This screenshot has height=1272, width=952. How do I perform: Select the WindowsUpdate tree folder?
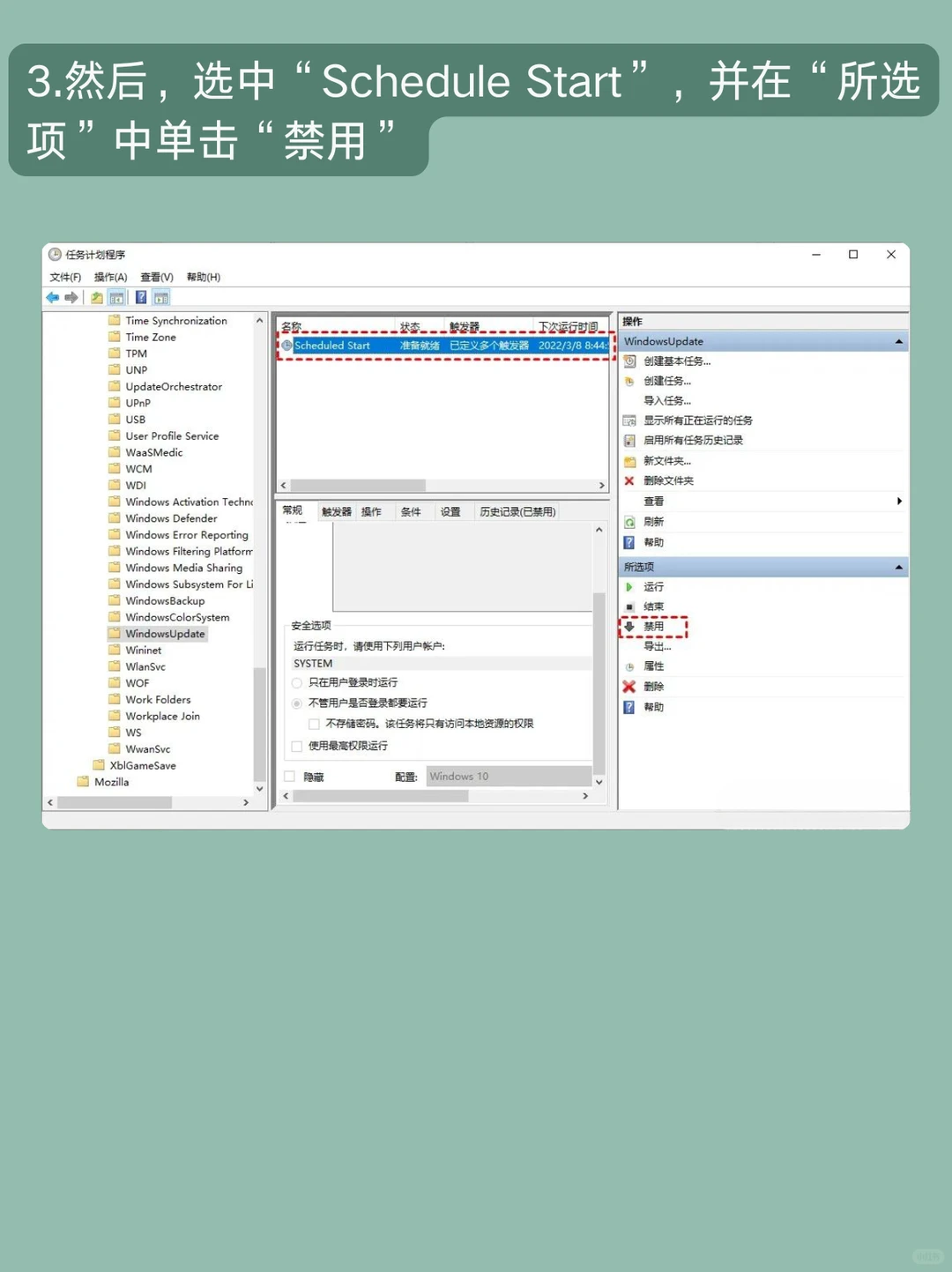[165, 634]
